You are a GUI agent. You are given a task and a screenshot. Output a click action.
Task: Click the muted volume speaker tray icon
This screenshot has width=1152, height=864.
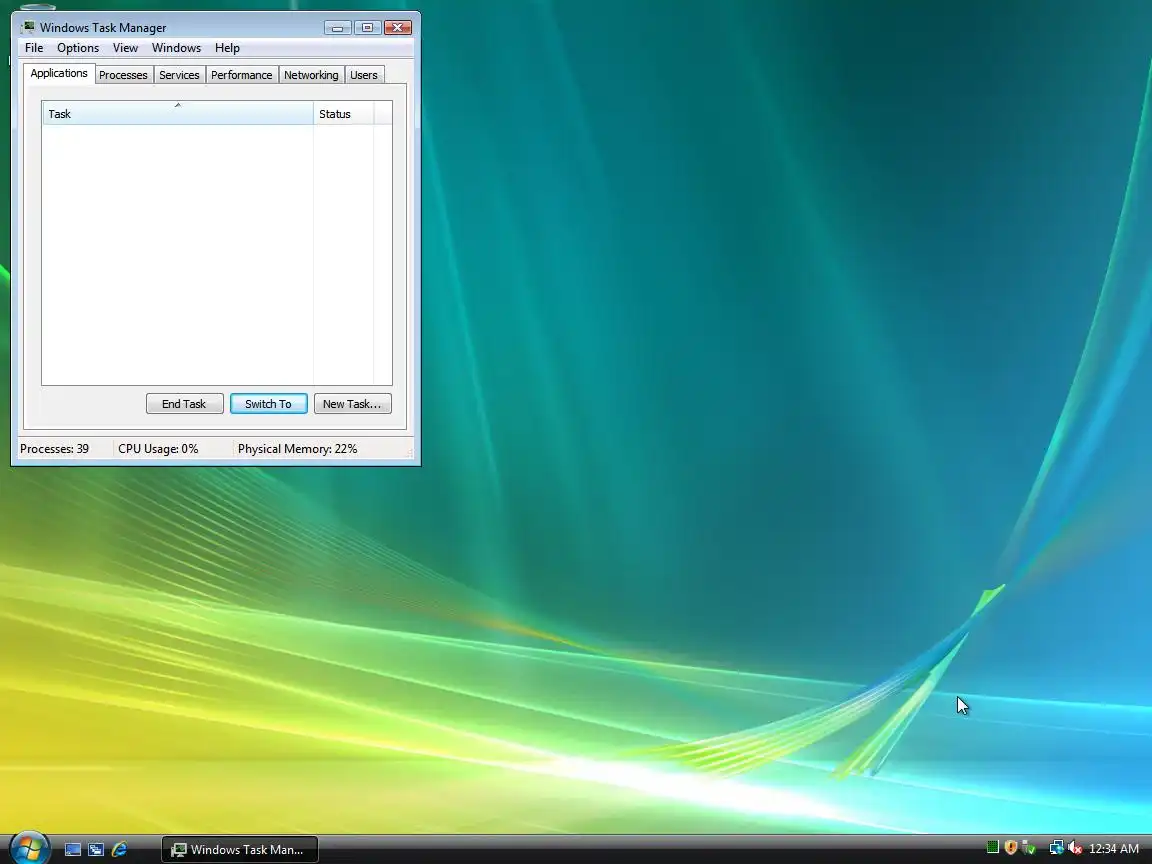pos(1075,848)
